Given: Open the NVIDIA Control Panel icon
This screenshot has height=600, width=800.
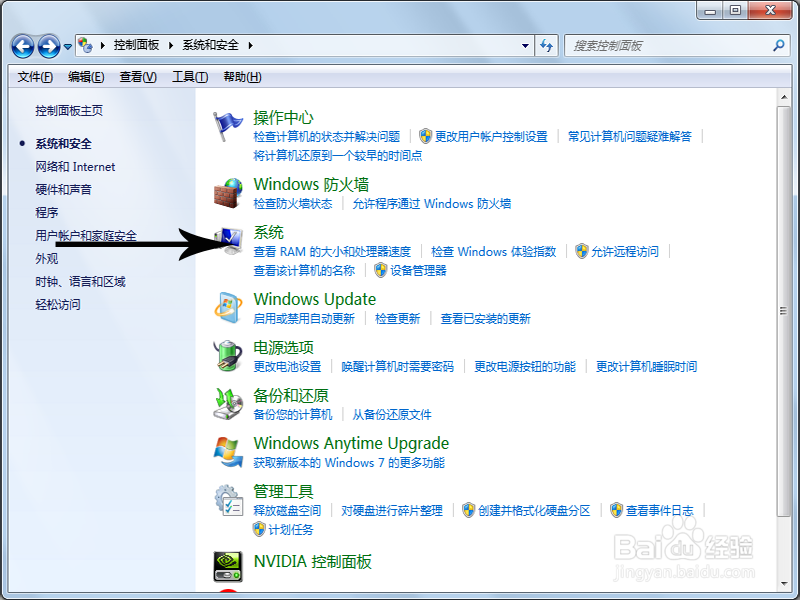Looking at the screenshot, I should (228, 566).
